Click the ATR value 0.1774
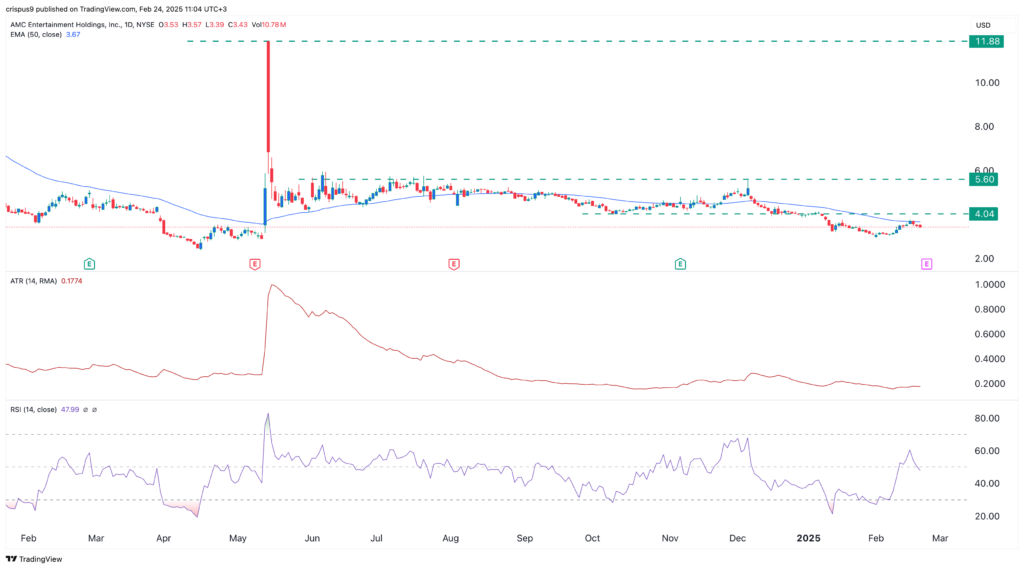 pyautogui.click(x=71, y=281)
